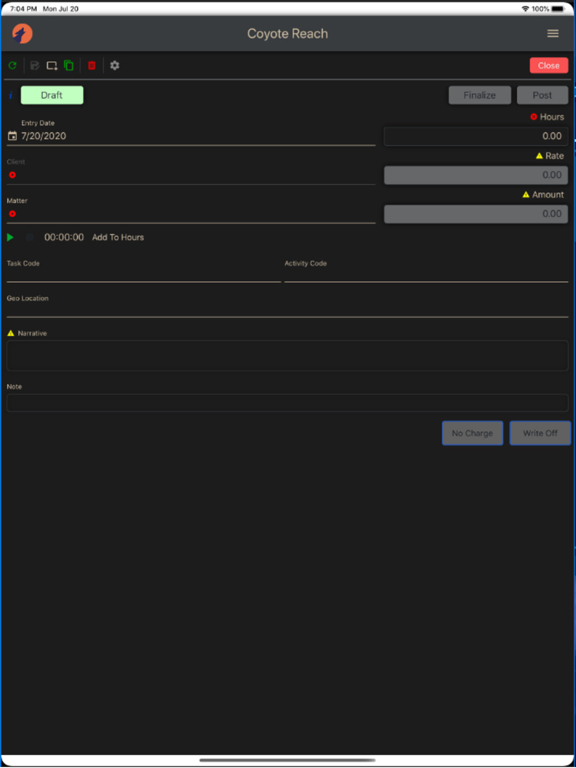Viewport: 576px width, 768px height.
Task: Click red required icon in Matter field
Action: [x=12, y=214]
